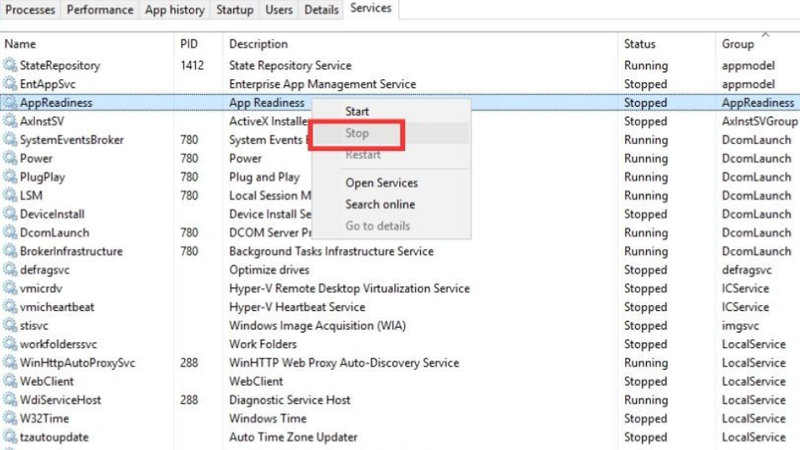The image size is (800, 450).
Task: Click the stisvc service gear icon
Action: (10, 325)
